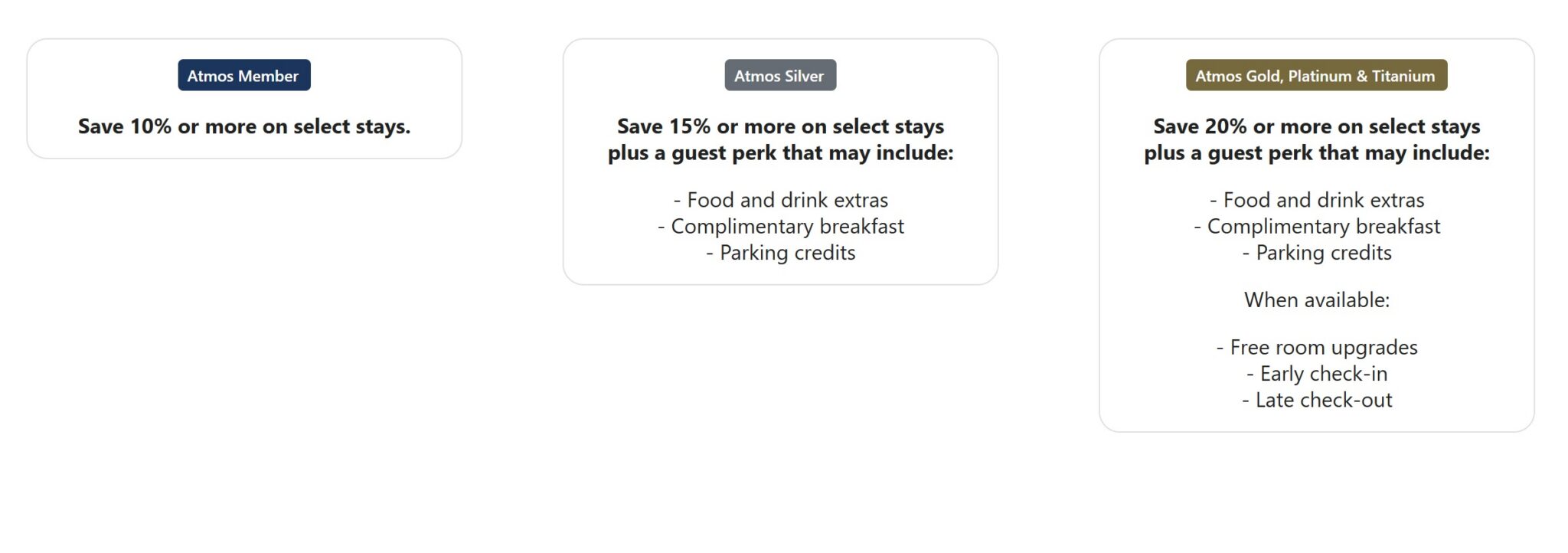The height and width of the screenshot is (553, 1568).
Task: Click the Atmos Silver badge
Action: pyautogui.click(x=779, y=76)
